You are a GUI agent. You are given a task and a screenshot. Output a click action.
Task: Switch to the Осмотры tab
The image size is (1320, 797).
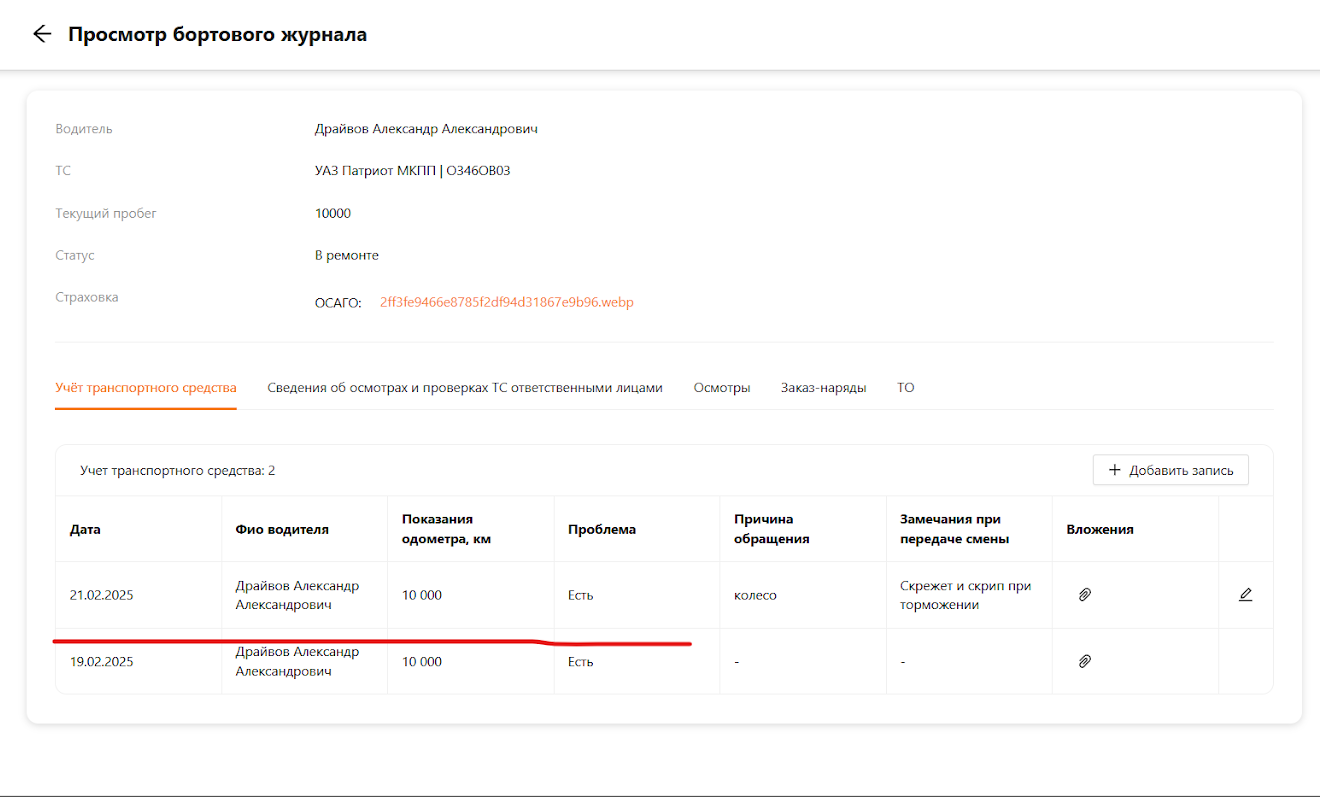[x=722, y=387]
